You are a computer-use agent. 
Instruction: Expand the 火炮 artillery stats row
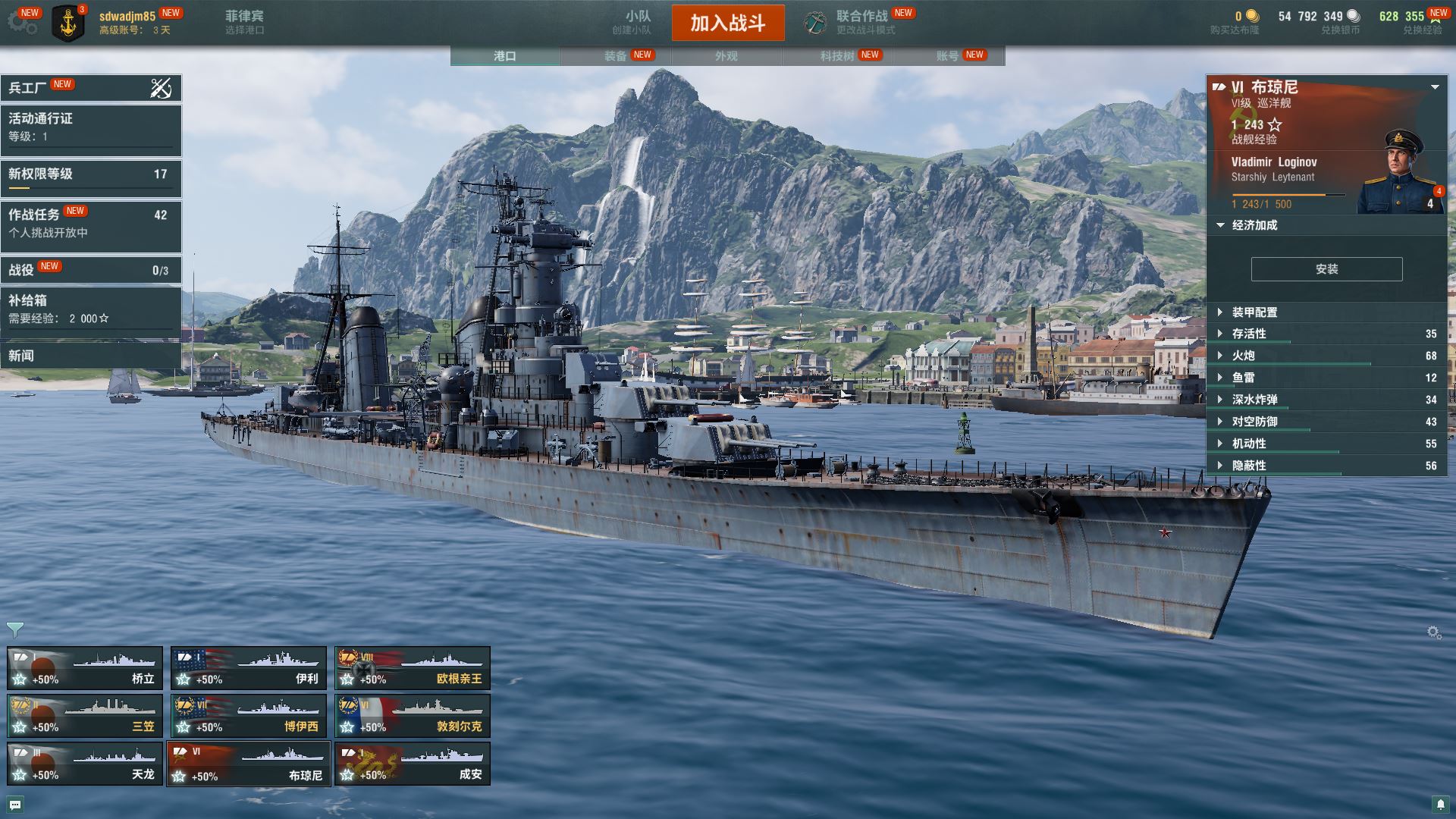pyautogui.click(x=1326, y=356)
